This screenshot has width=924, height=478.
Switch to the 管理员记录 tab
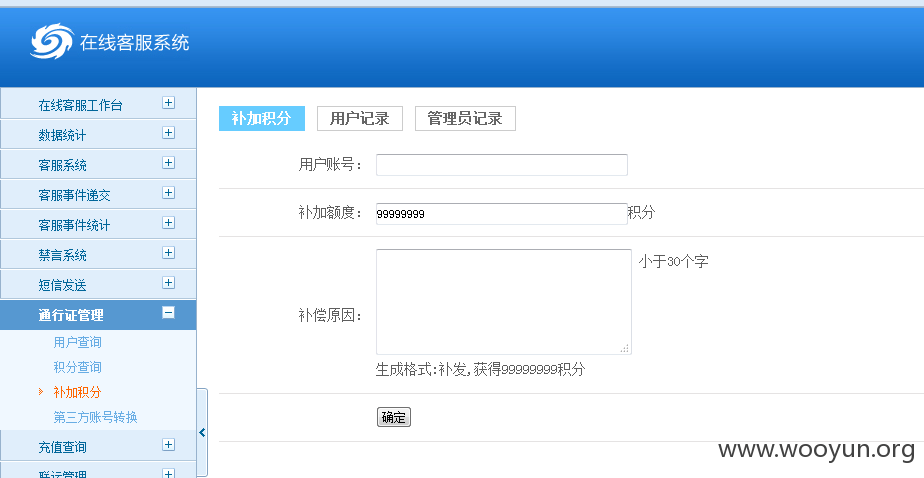(x=465, y=118)
